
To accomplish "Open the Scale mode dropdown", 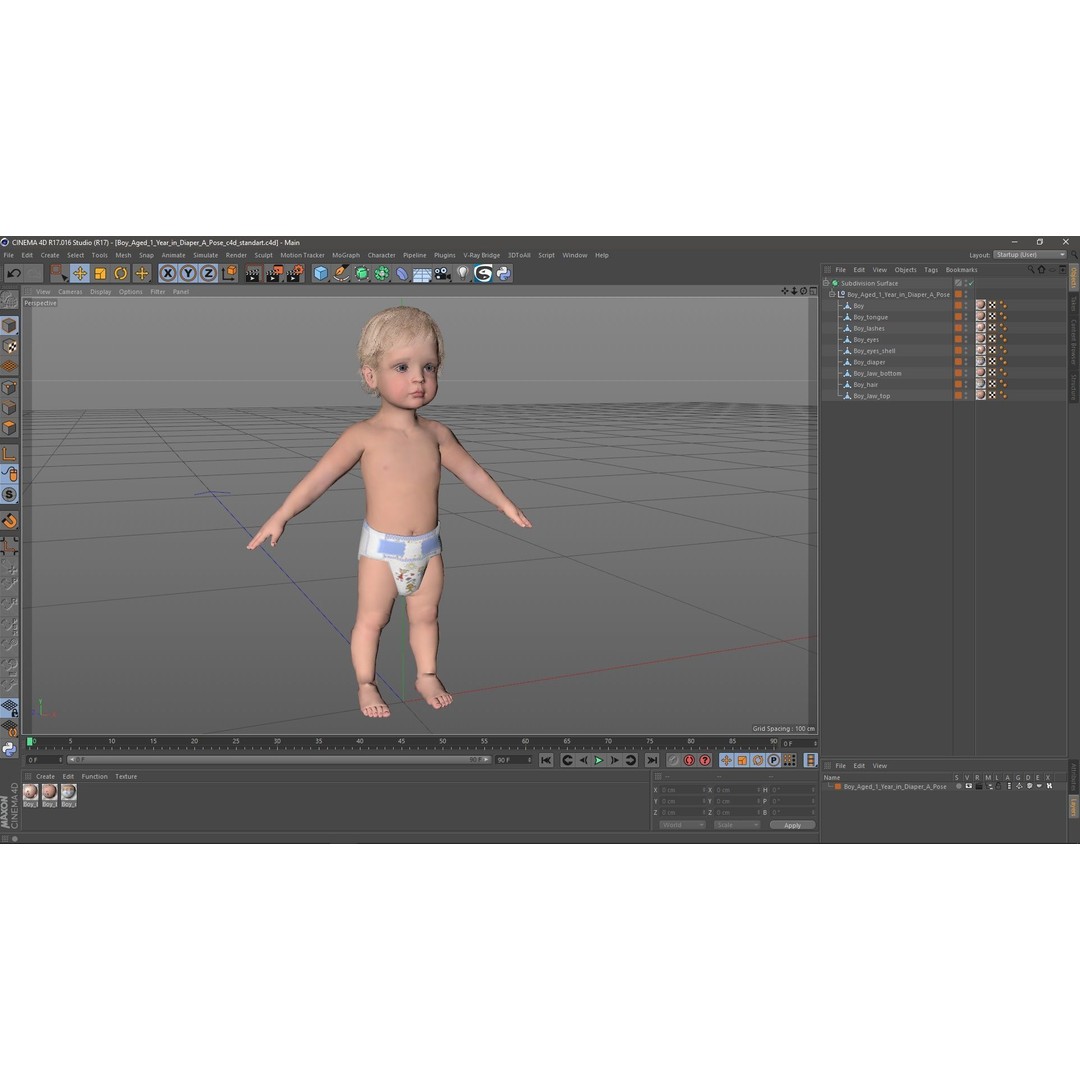I will (736, 825).
